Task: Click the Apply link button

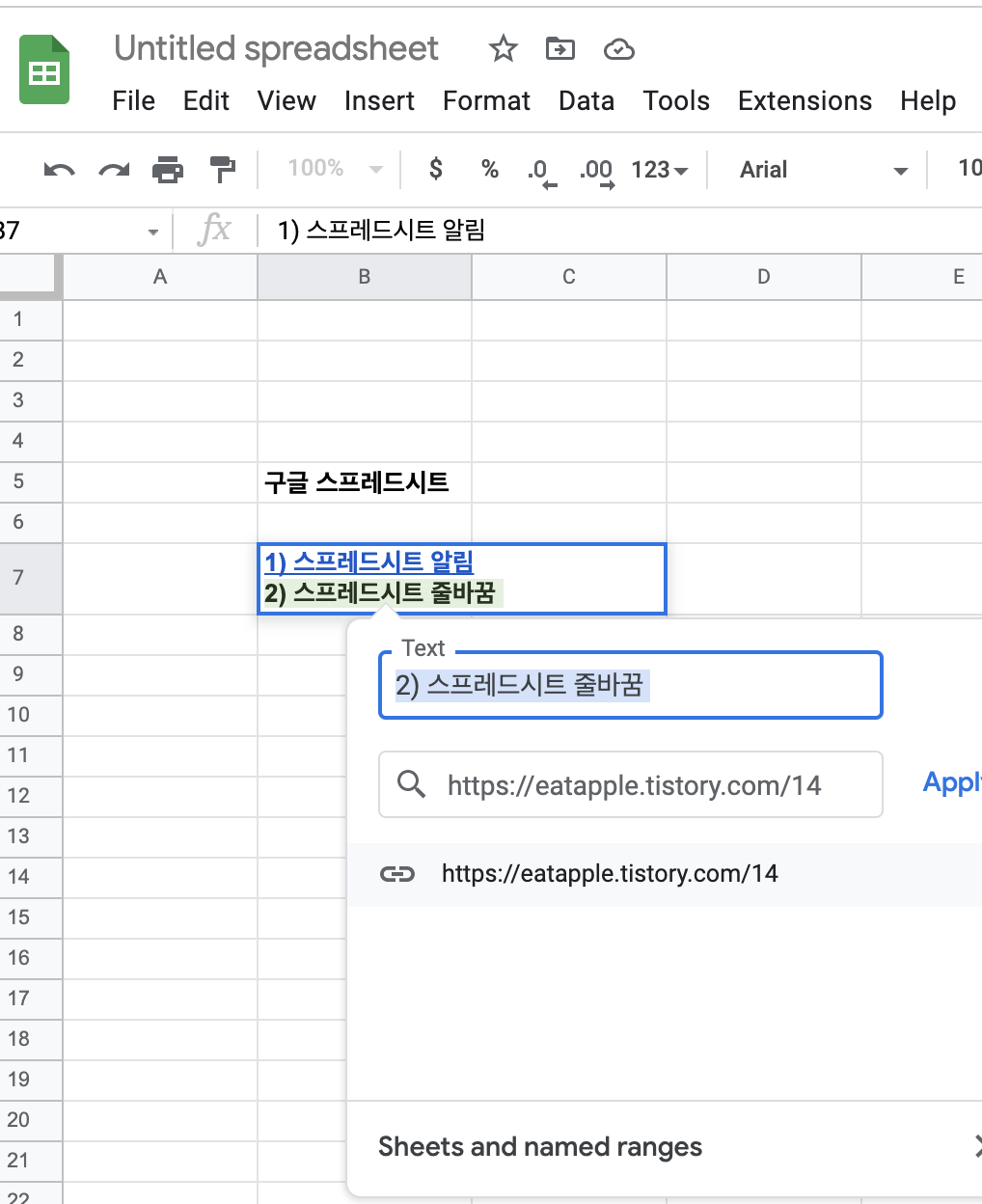Action: point(953,782)
